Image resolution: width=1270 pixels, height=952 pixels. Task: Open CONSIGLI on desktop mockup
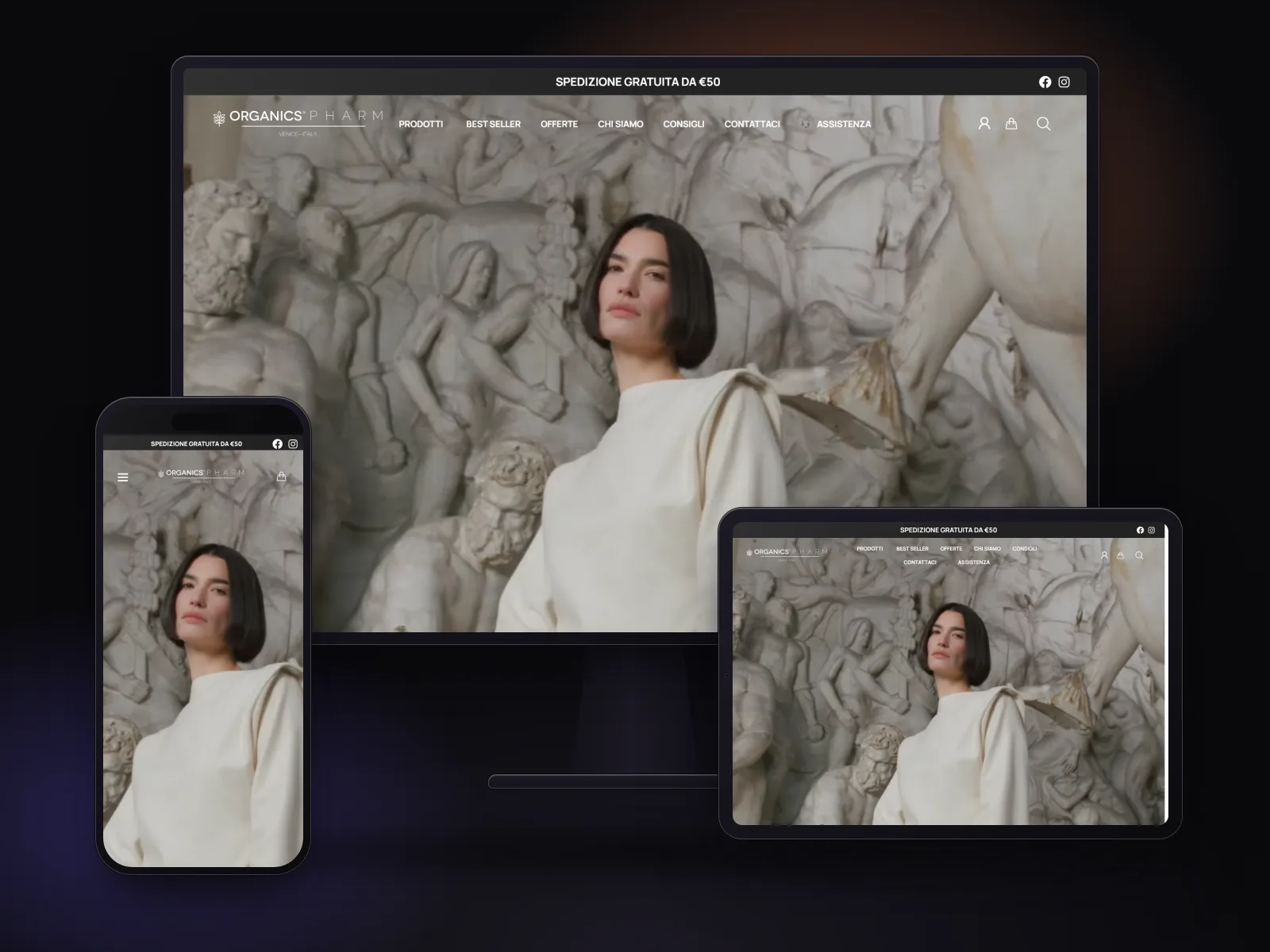coord(683,125)
